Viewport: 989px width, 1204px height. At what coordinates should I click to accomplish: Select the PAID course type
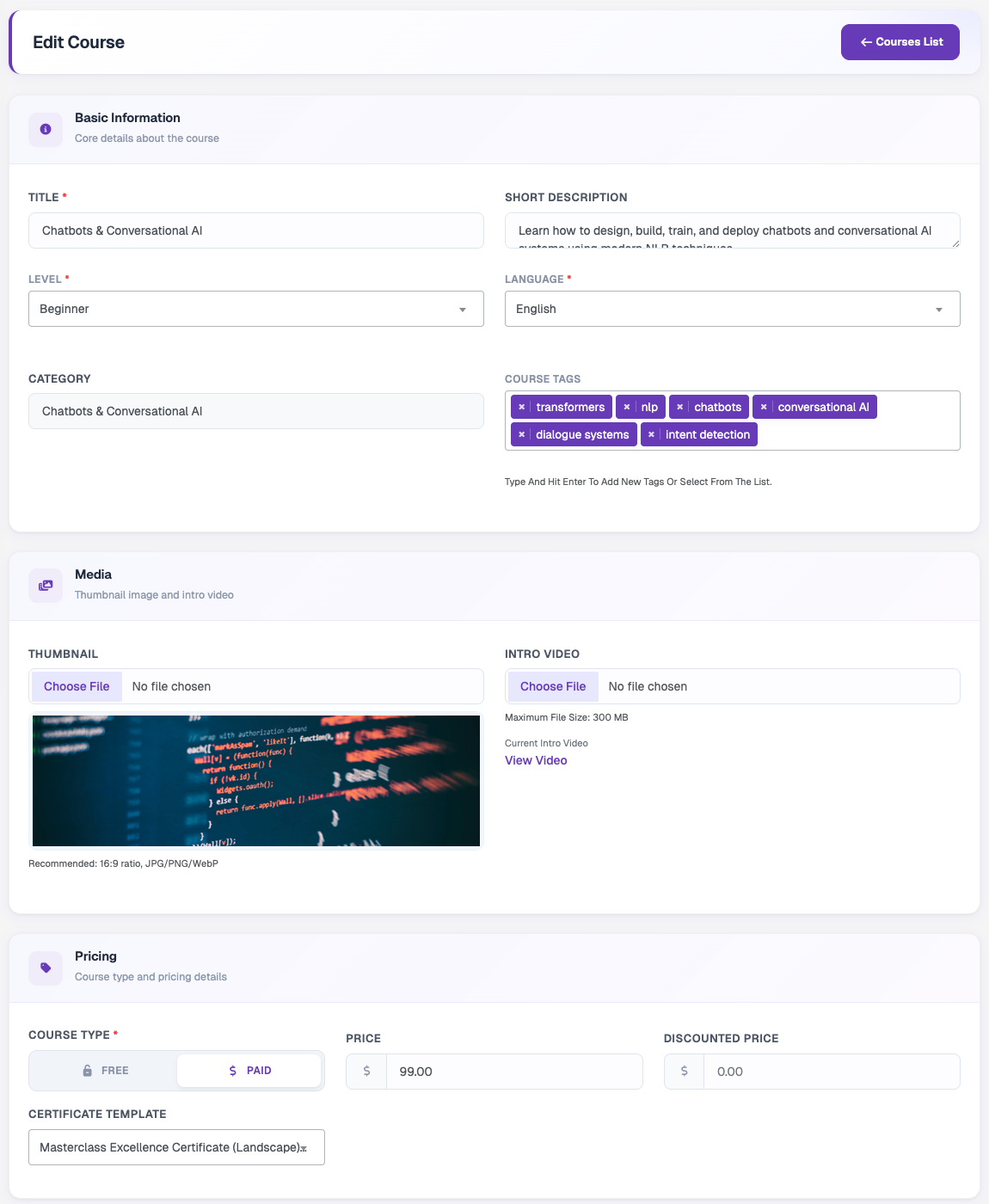pyautogui.click(x=249, y=1071)
